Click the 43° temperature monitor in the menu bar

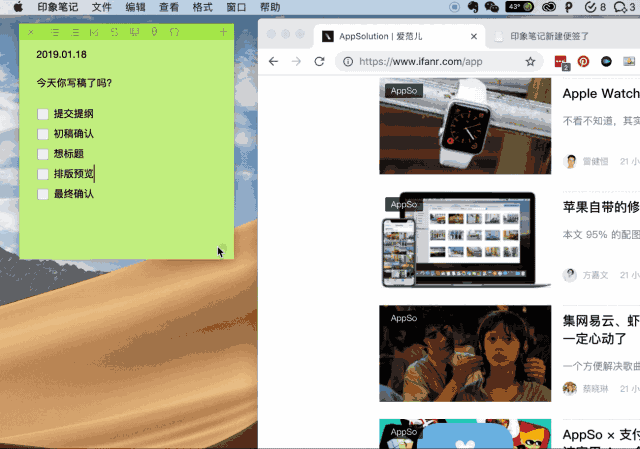[520, 7]
